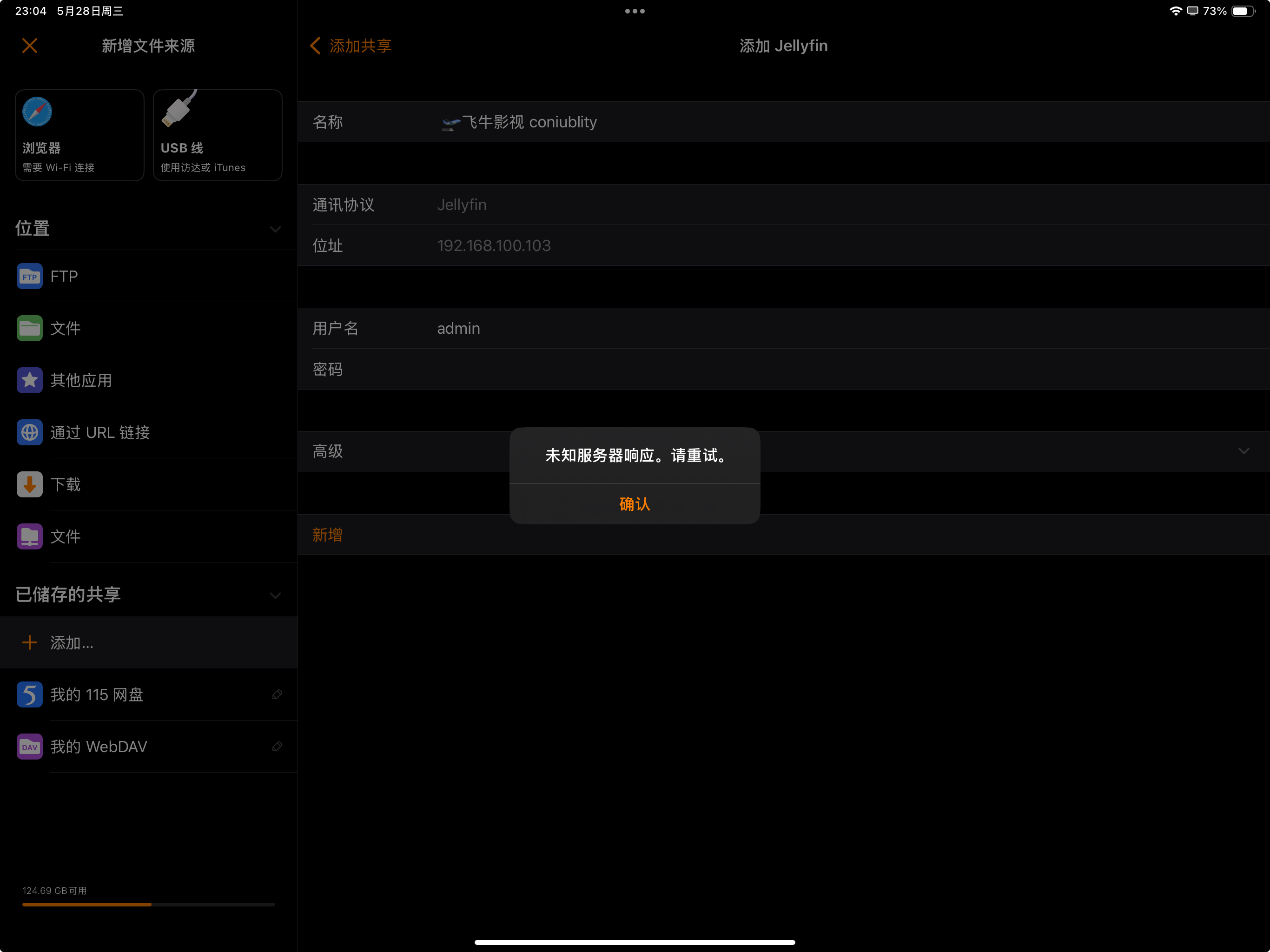Open the USB 线 transfer card

click(x=218, y=135)
